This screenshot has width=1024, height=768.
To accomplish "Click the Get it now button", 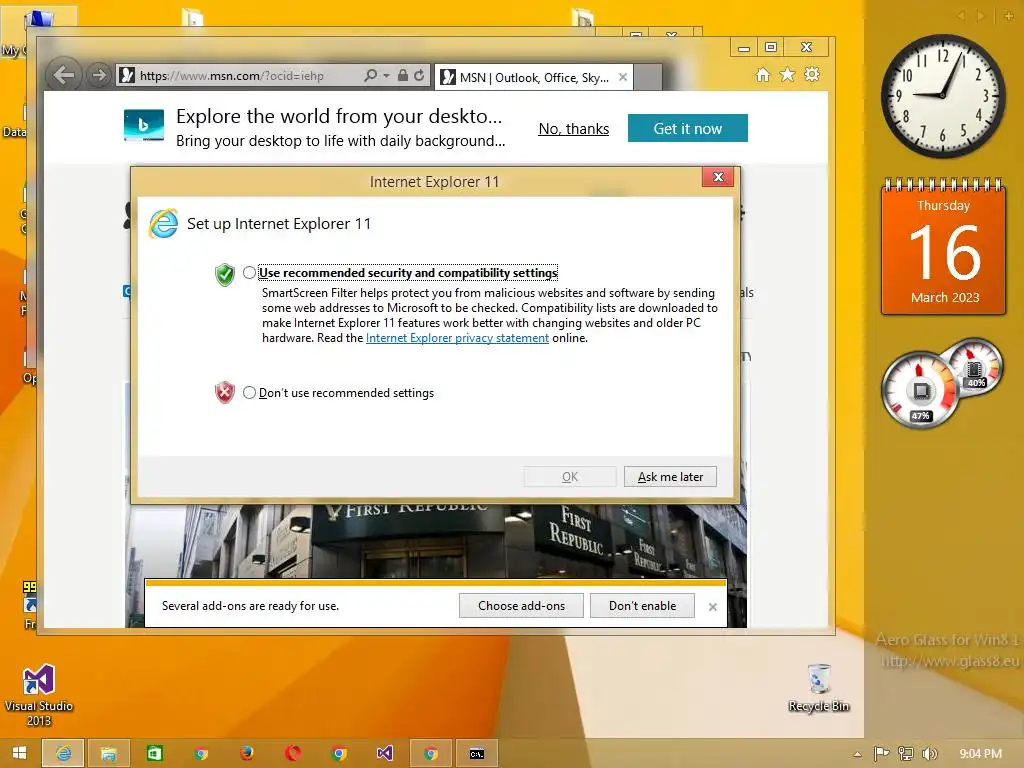I will click(x=688, y=128).
